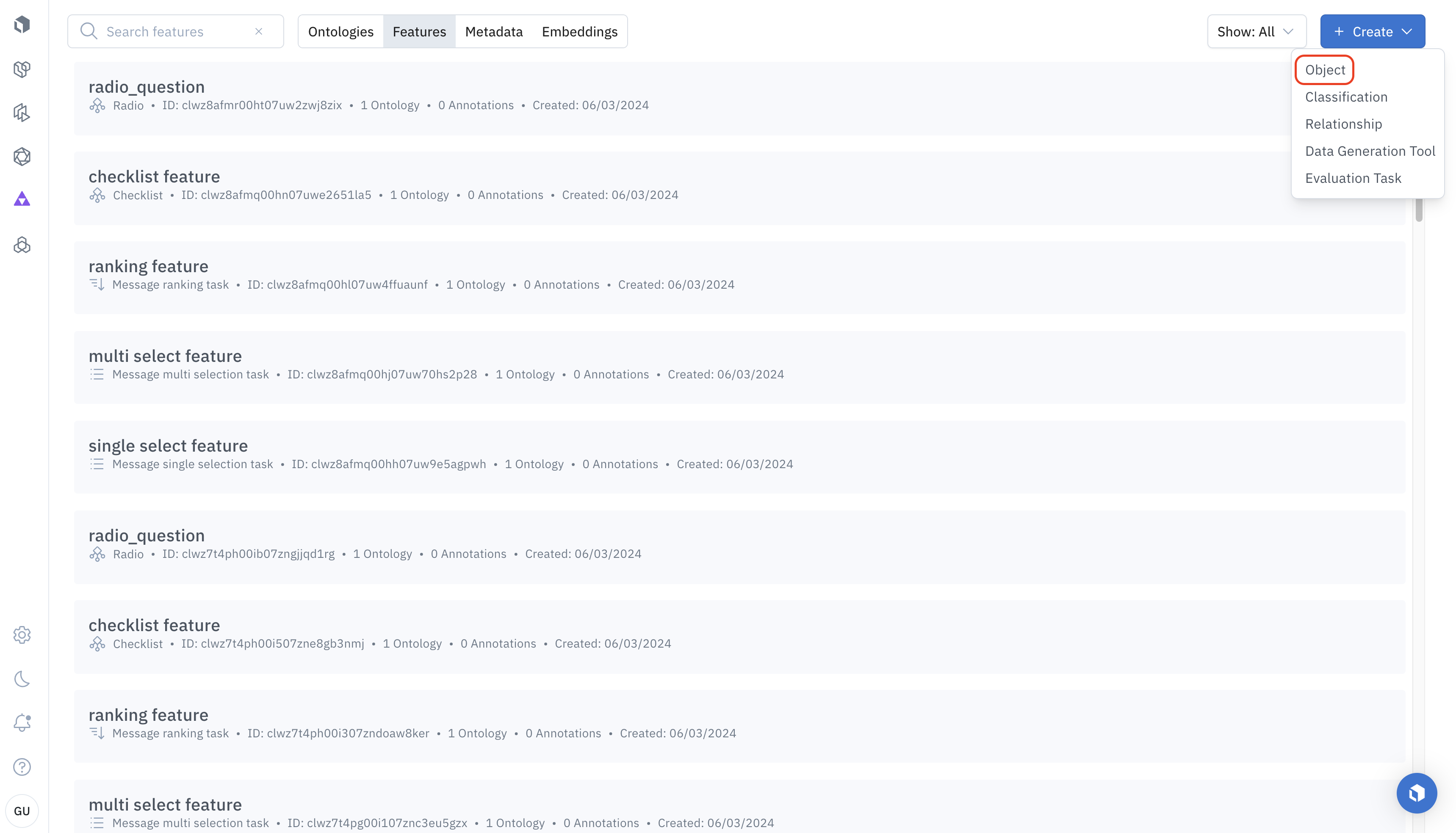Switch to the Ontologies tab
Image resolution: width=1456 pixels, height=833 pixels.
(340, 31)
